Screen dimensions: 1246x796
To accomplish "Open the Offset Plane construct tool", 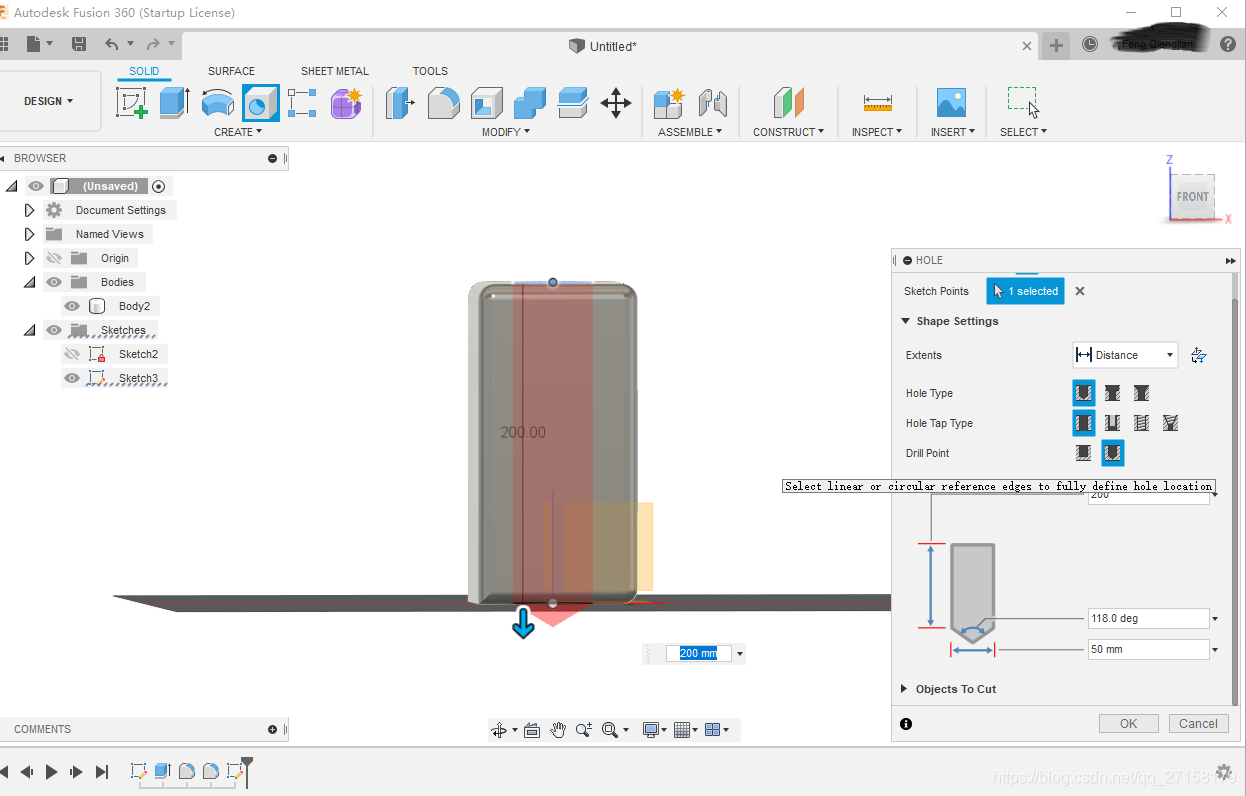I will pyautogui.click(x=788, y=103).
